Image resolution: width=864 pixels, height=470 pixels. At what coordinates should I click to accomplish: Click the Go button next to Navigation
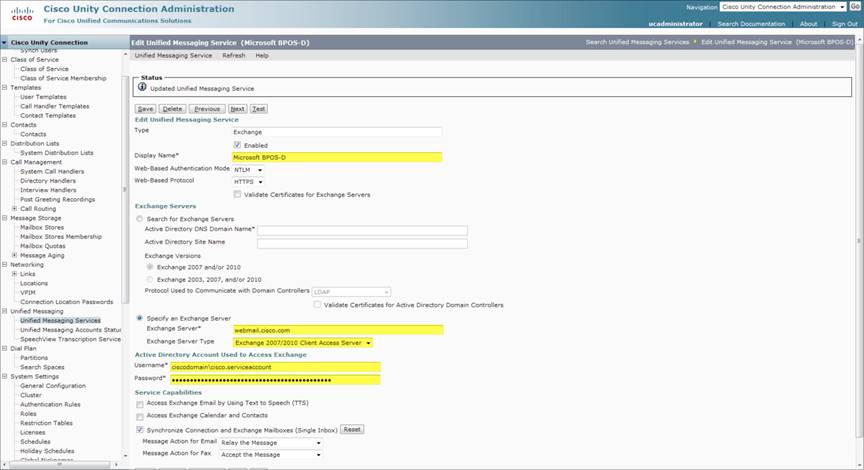pyautogui.click(x=855, y=7)
